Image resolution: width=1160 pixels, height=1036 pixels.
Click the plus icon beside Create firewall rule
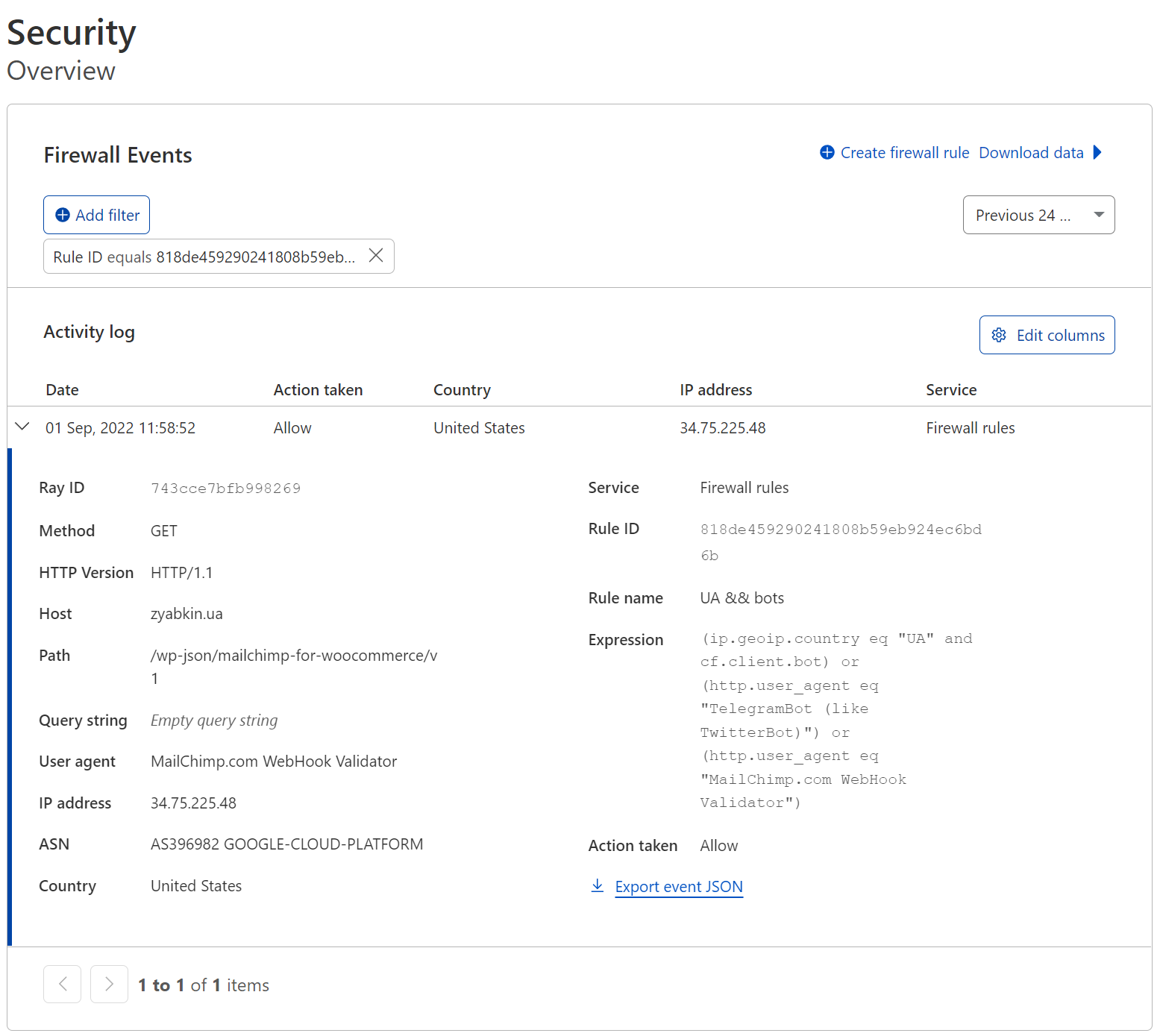coord(827,152)
